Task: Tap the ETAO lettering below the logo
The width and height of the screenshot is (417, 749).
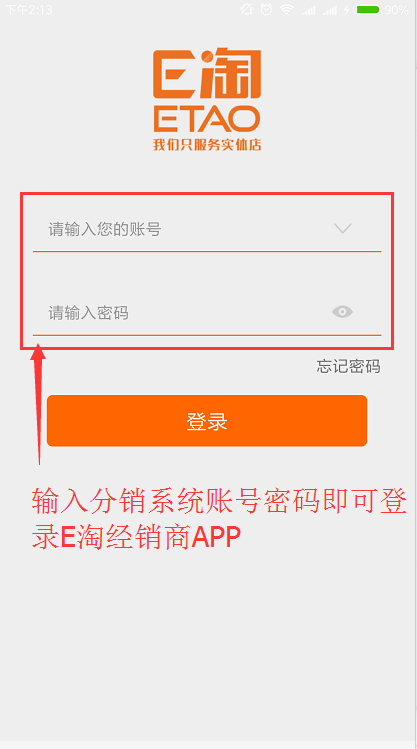Action: (207, 119)
